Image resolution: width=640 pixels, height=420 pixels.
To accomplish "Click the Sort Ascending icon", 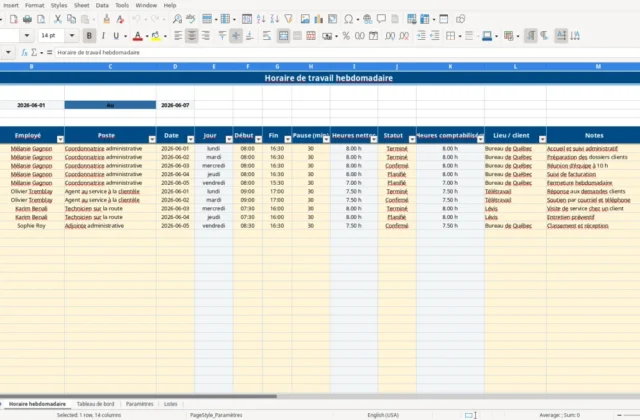I will pyautogui.click(x=261, y=19).
